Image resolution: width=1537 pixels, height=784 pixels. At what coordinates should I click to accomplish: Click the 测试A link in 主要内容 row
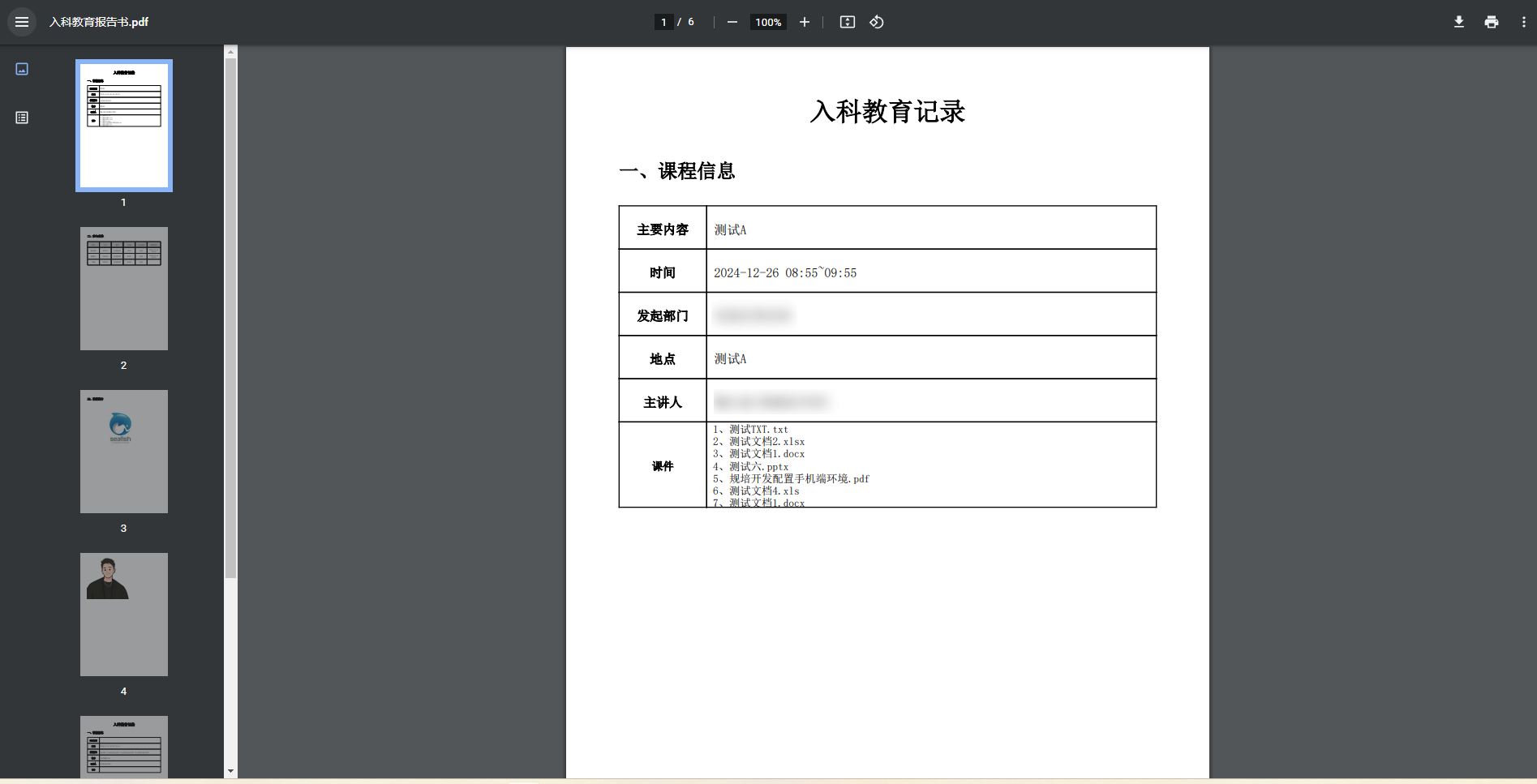tap(730, 230)
